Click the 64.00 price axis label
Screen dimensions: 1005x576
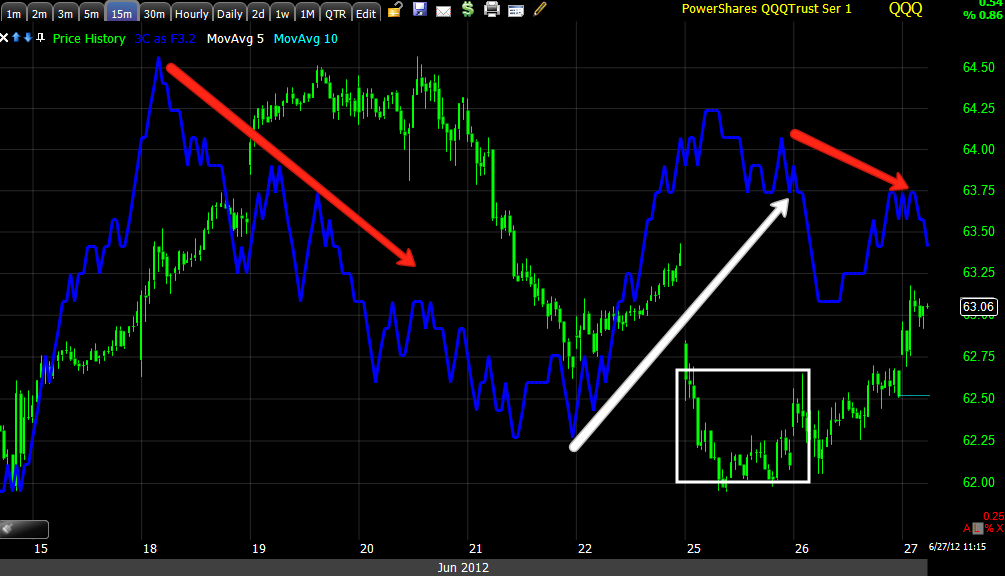[x=979, y=149]
